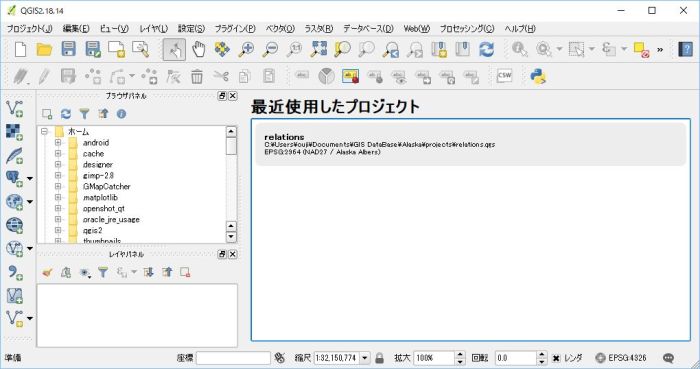
Task: Click the messages log speech bubble
Action: click(x=668, y=358)
